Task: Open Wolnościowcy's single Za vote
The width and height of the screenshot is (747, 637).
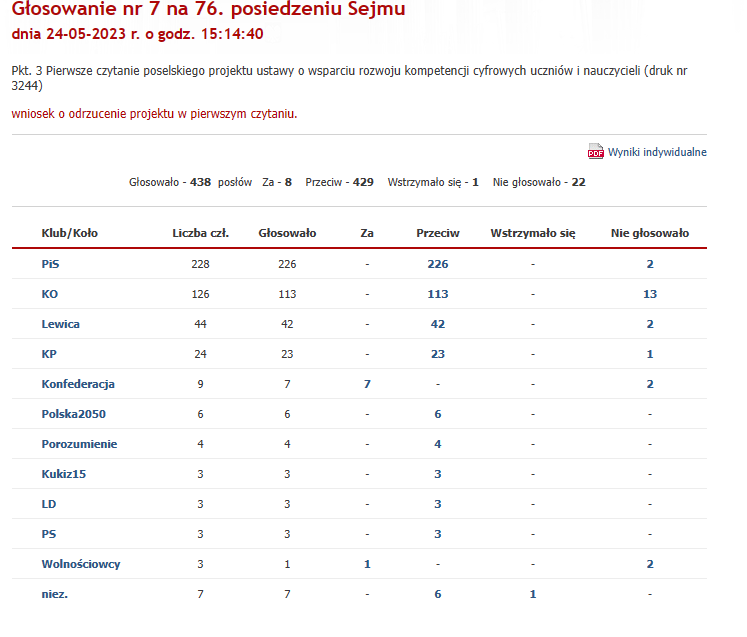Action: 367,564
